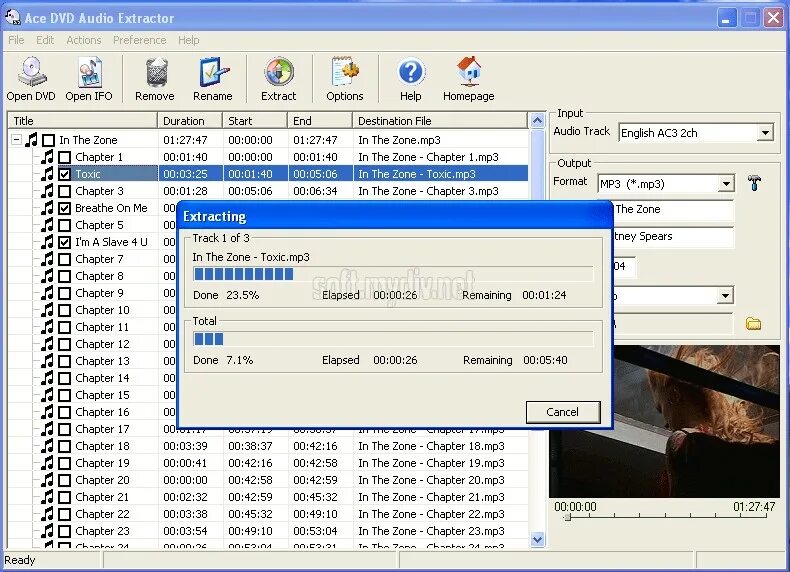This screenshot has width=790, height=572.
Task: Sort by the Title column header
Action: (x=83, y=121)
